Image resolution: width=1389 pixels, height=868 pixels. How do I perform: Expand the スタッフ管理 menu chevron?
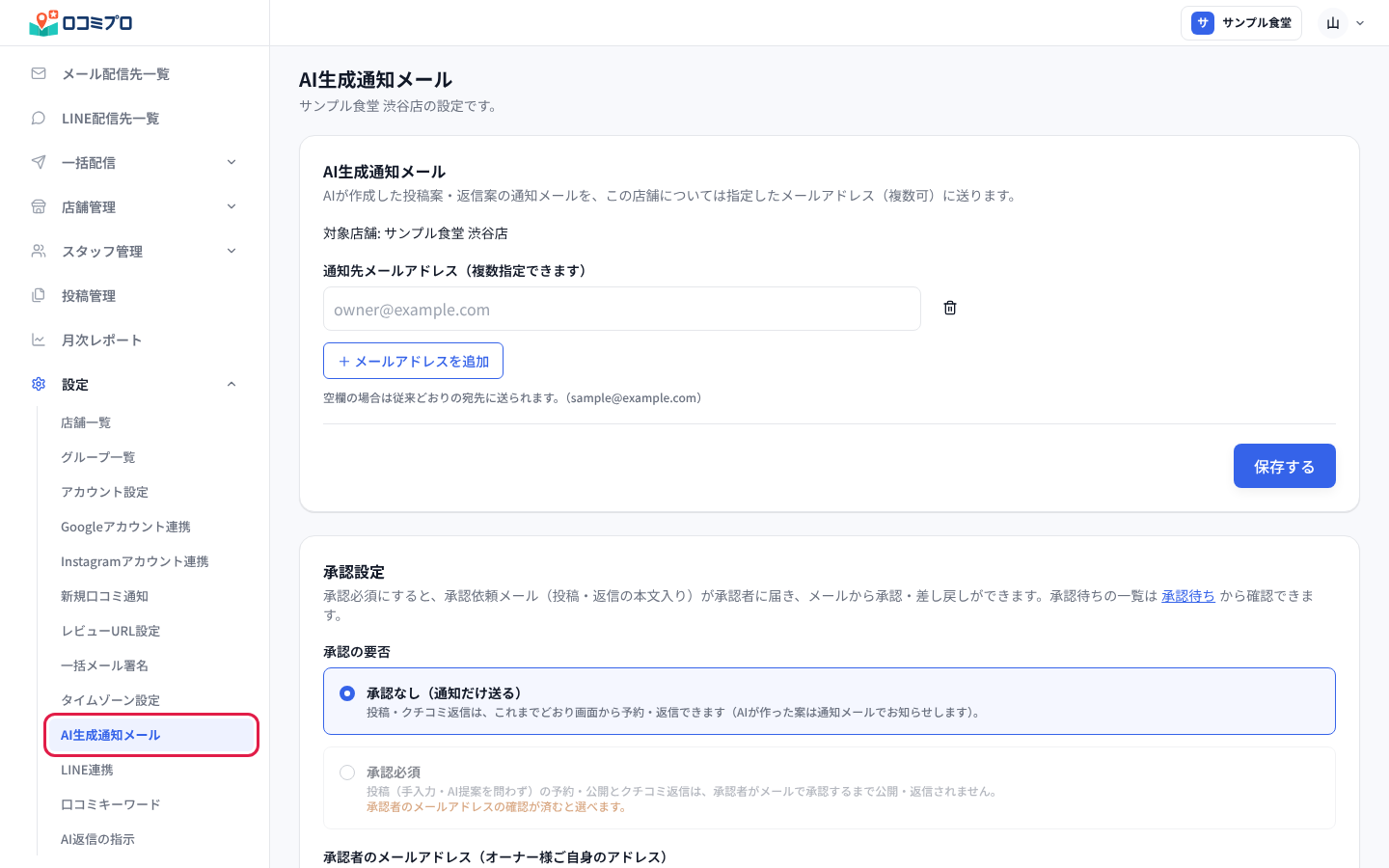coord(231,251)
